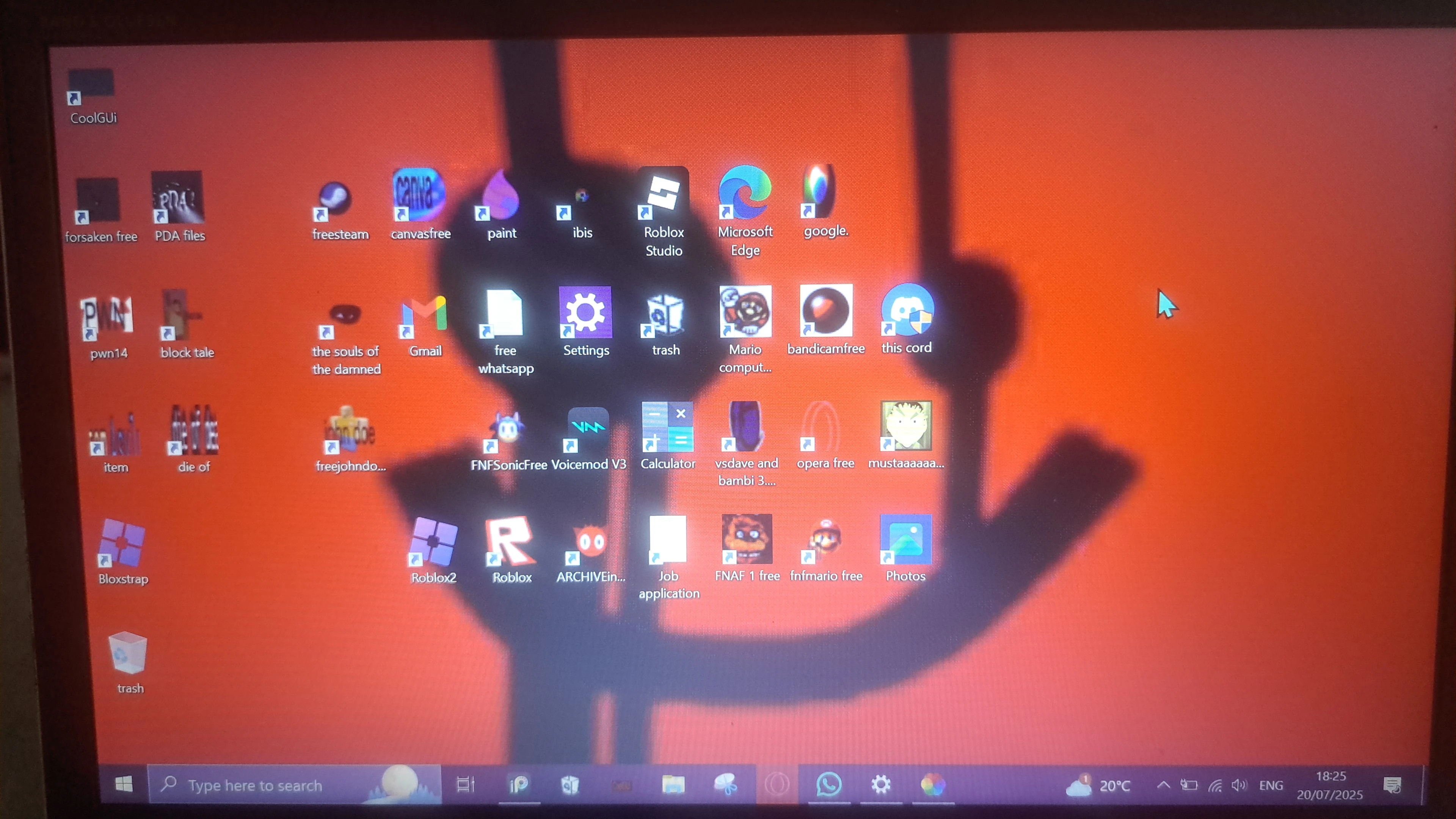The width and height of the screenshot is (1456, 819).
Task: Click the Bloxstrap desktop icon
Action: click(122, 543)
